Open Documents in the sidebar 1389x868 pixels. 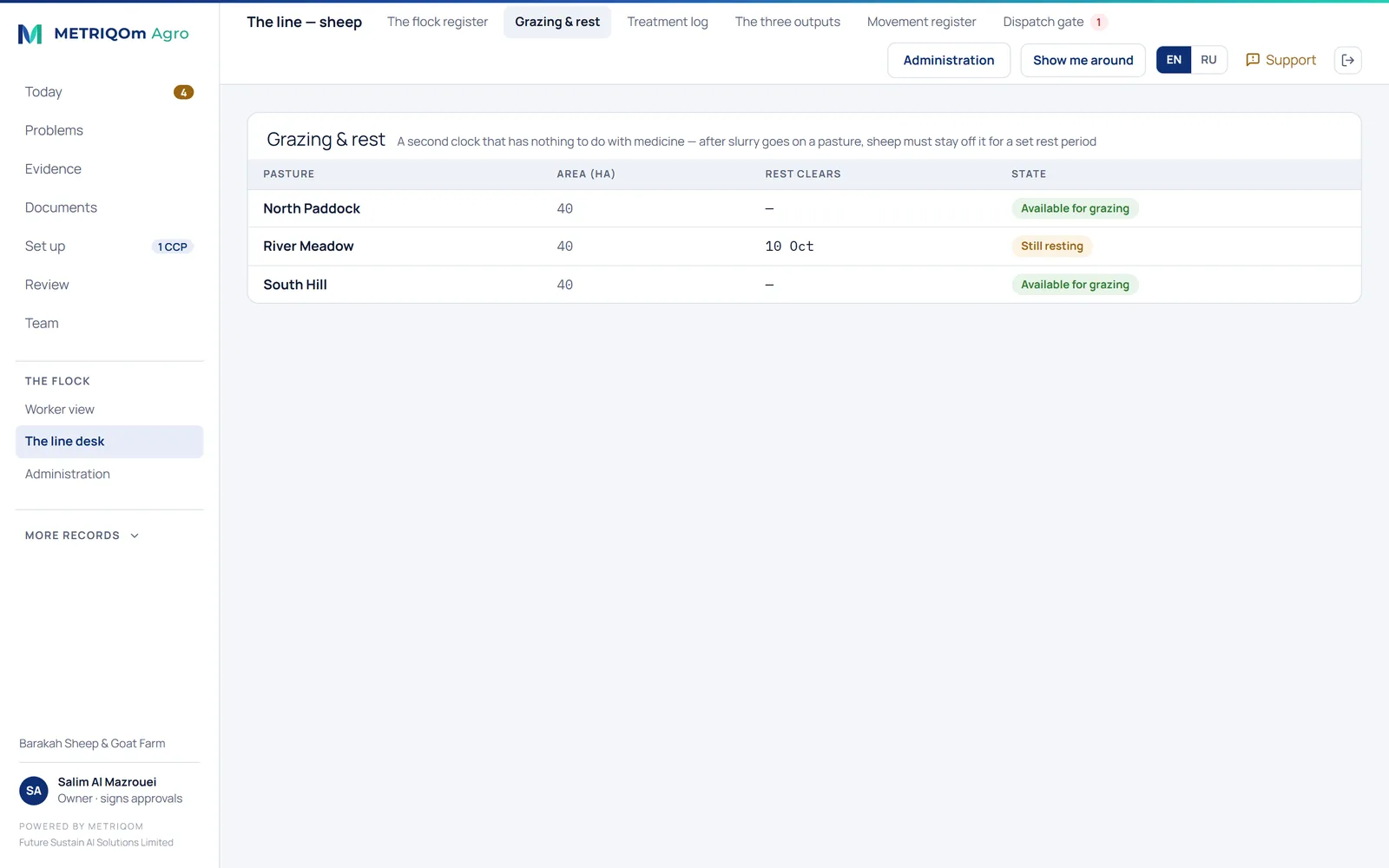109,207
